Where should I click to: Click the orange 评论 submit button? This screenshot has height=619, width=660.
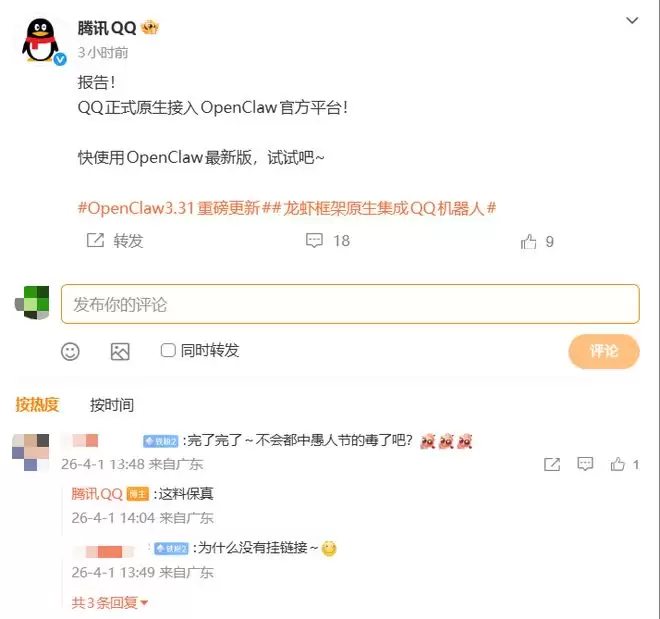604,351
